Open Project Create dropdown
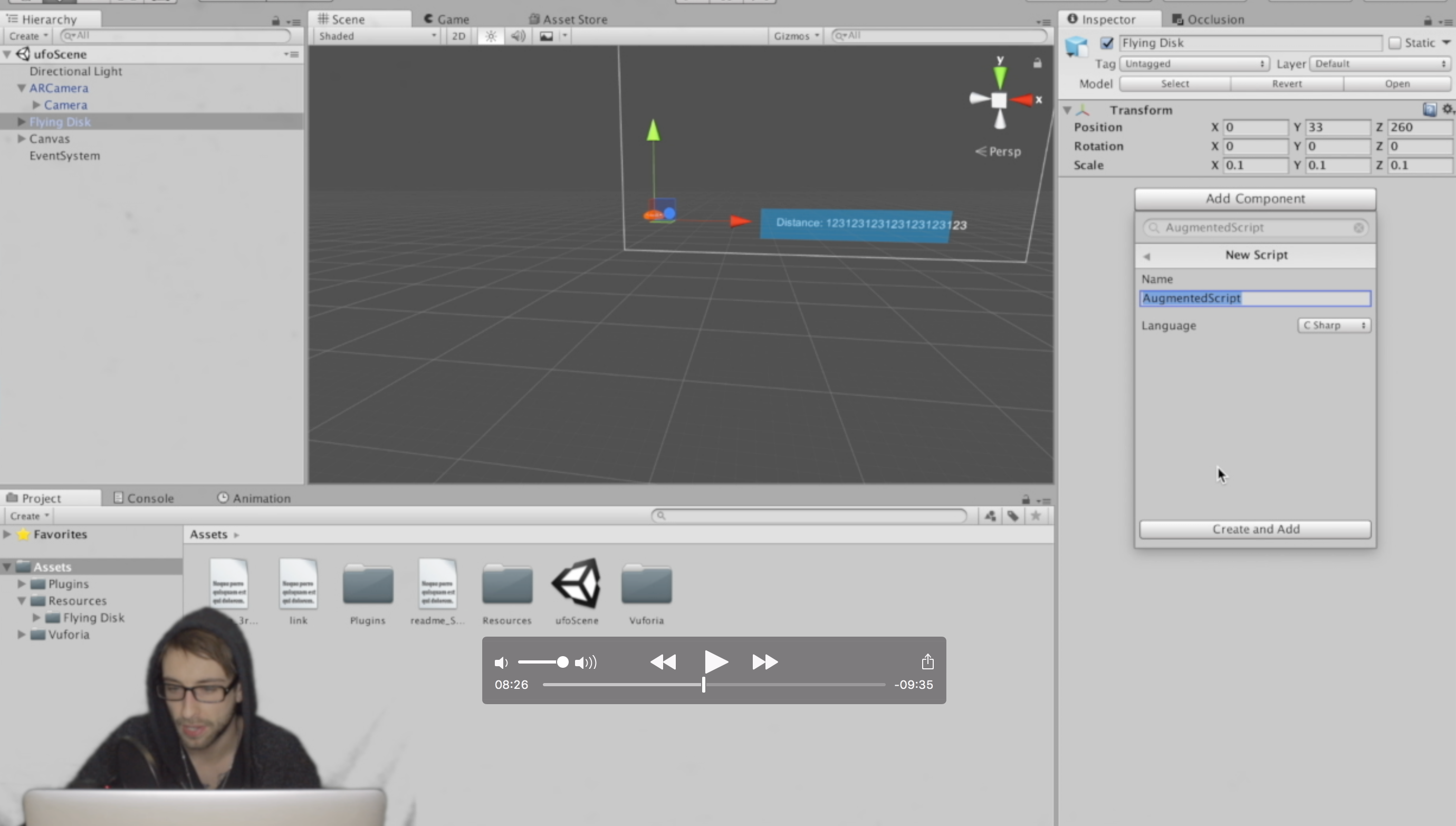 pos(28,516)
